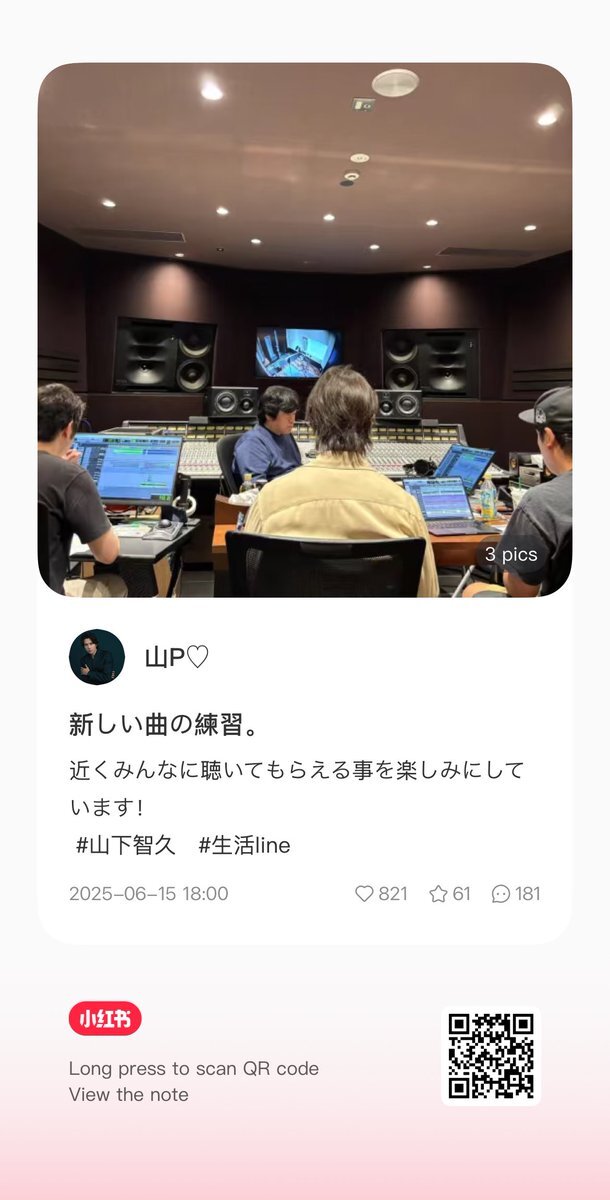Tap the QR code image
The image size is (610, 1200).
click(x=490, y=1056)
